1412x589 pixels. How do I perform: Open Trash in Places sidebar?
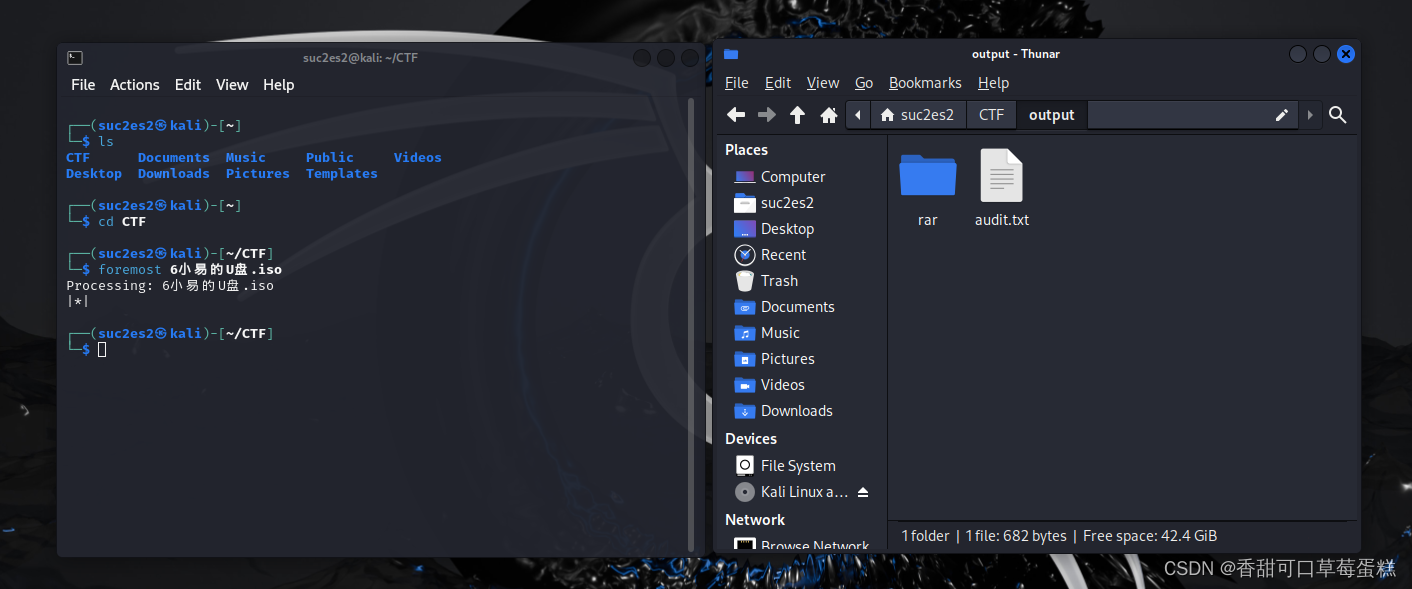779,281
